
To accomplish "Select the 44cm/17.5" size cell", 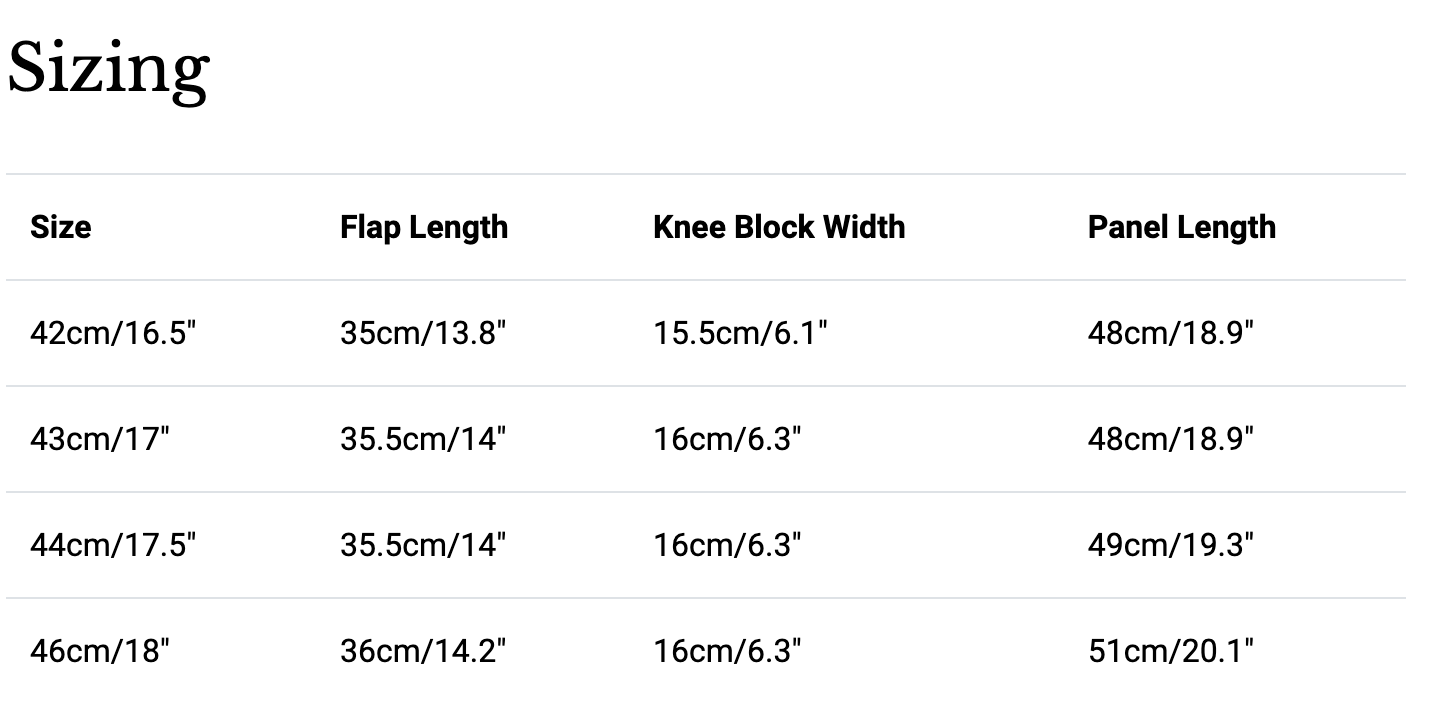I will pos(113,545).
